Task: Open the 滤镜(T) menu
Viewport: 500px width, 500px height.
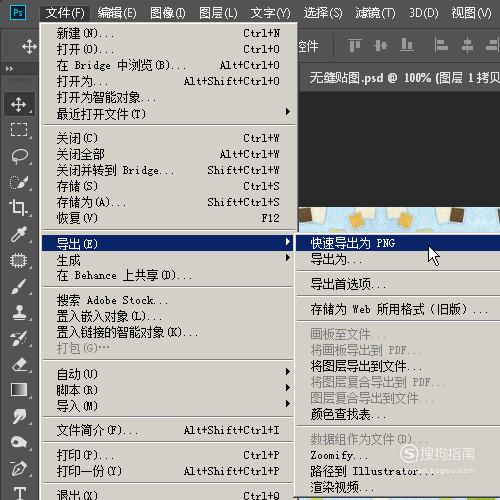Action: 375,13
